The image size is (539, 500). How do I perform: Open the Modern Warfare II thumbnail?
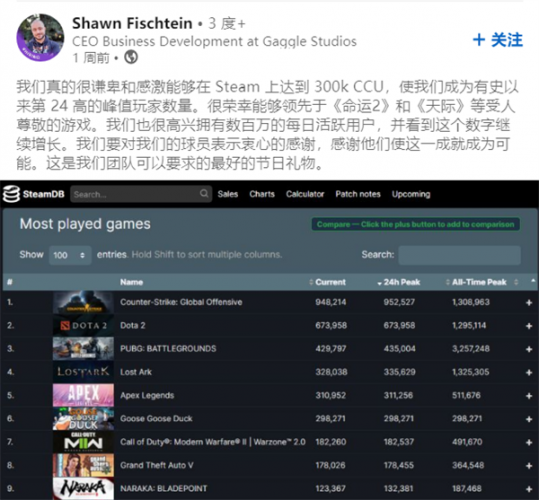click(x=83, y=442)
